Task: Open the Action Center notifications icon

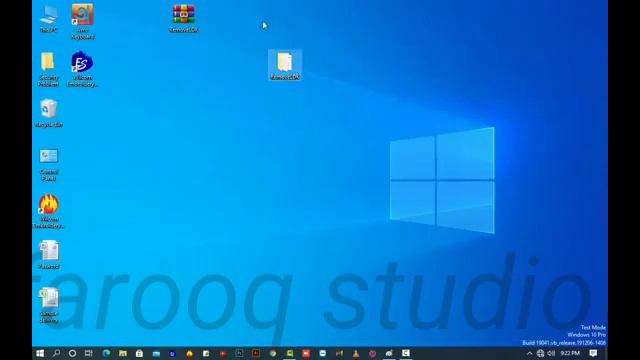Action: 593,353
